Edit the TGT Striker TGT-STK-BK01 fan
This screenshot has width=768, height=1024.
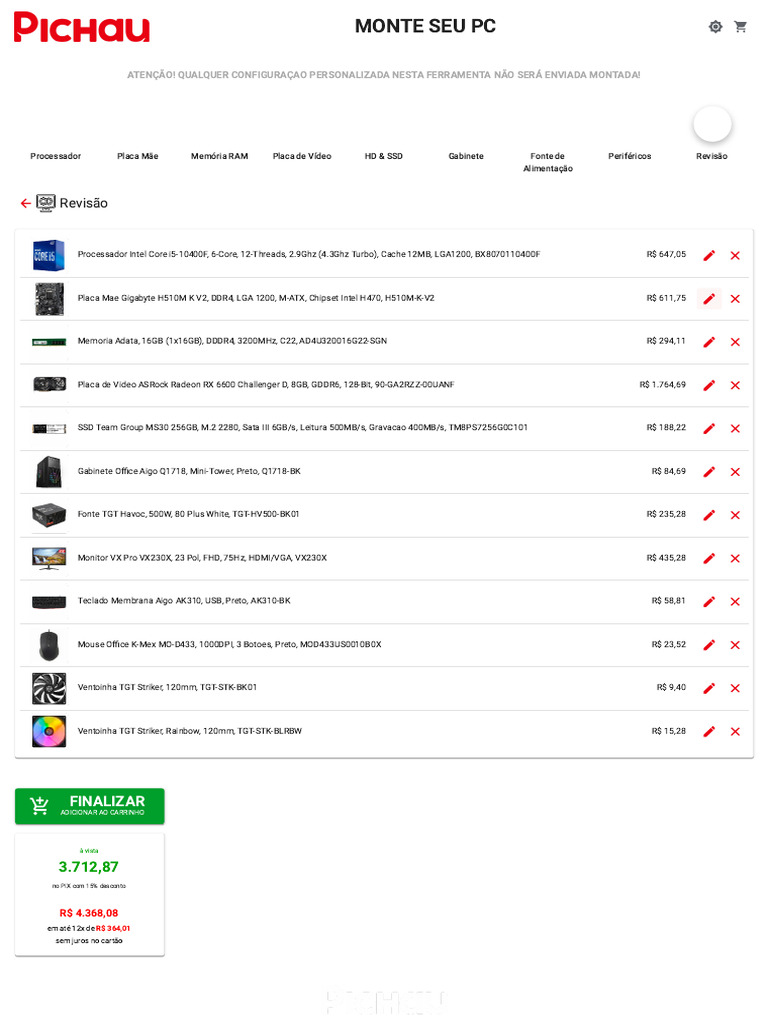point(709,688)
